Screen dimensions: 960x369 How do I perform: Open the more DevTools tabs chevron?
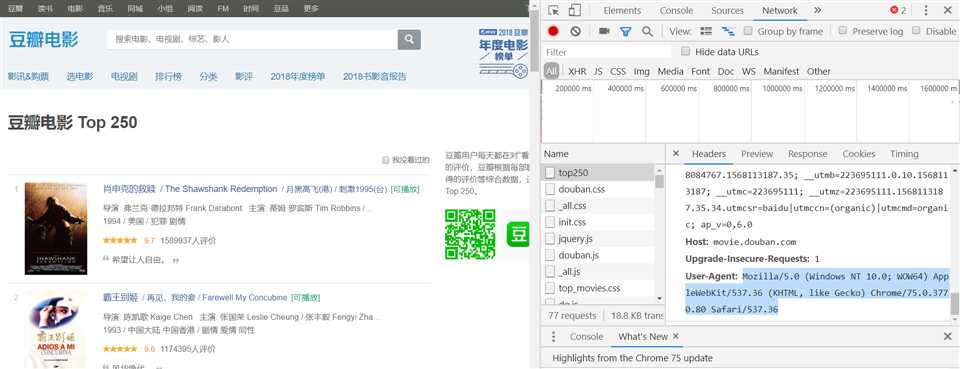pyautogui.click(x=817, y=10)
